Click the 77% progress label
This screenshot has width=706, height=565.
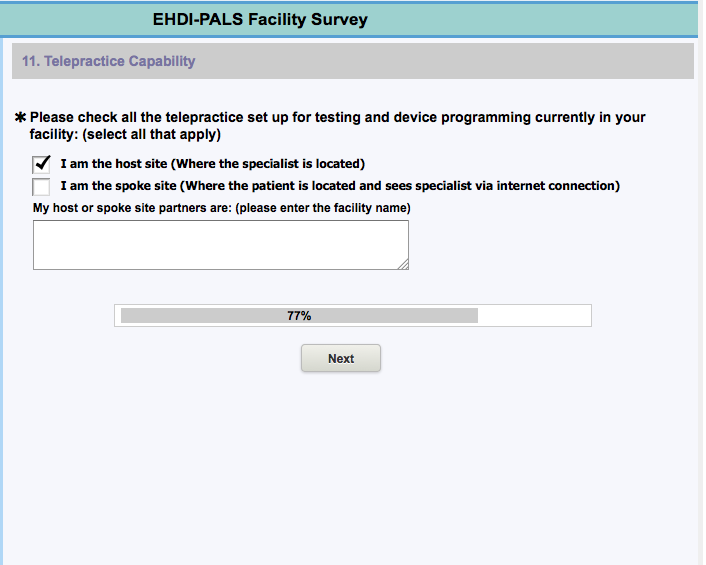[x=299, y=316]
